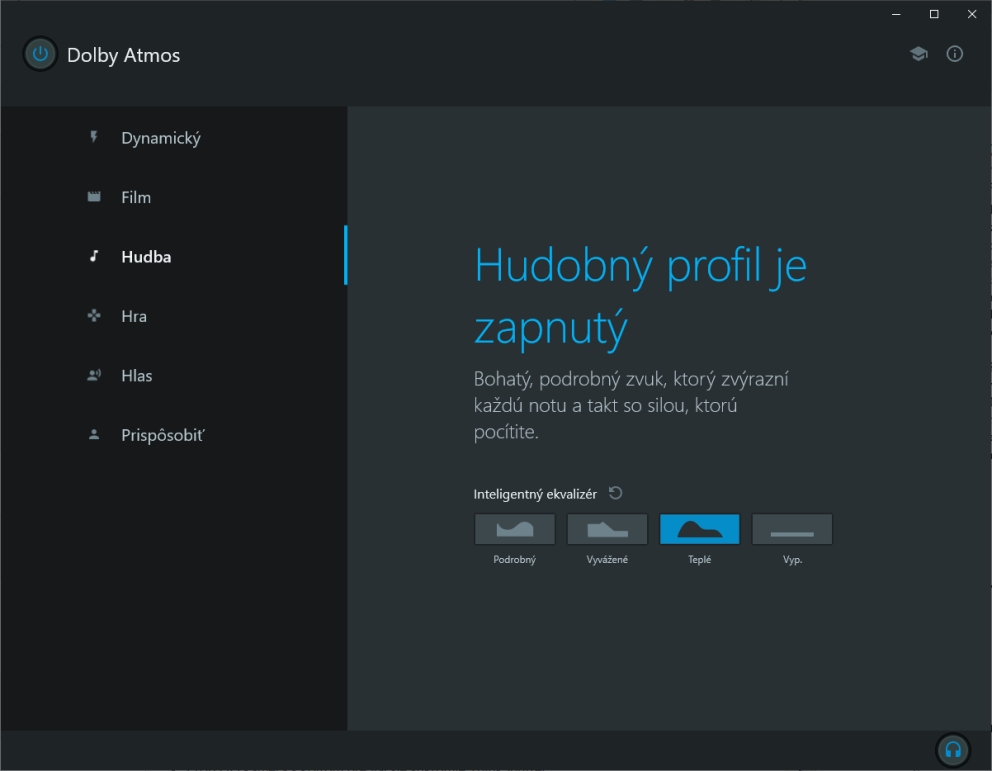The height and width of the screenshot is (771, 992).
Task: Turn off equalizer with Vyp. option
Action: (792, 529)
